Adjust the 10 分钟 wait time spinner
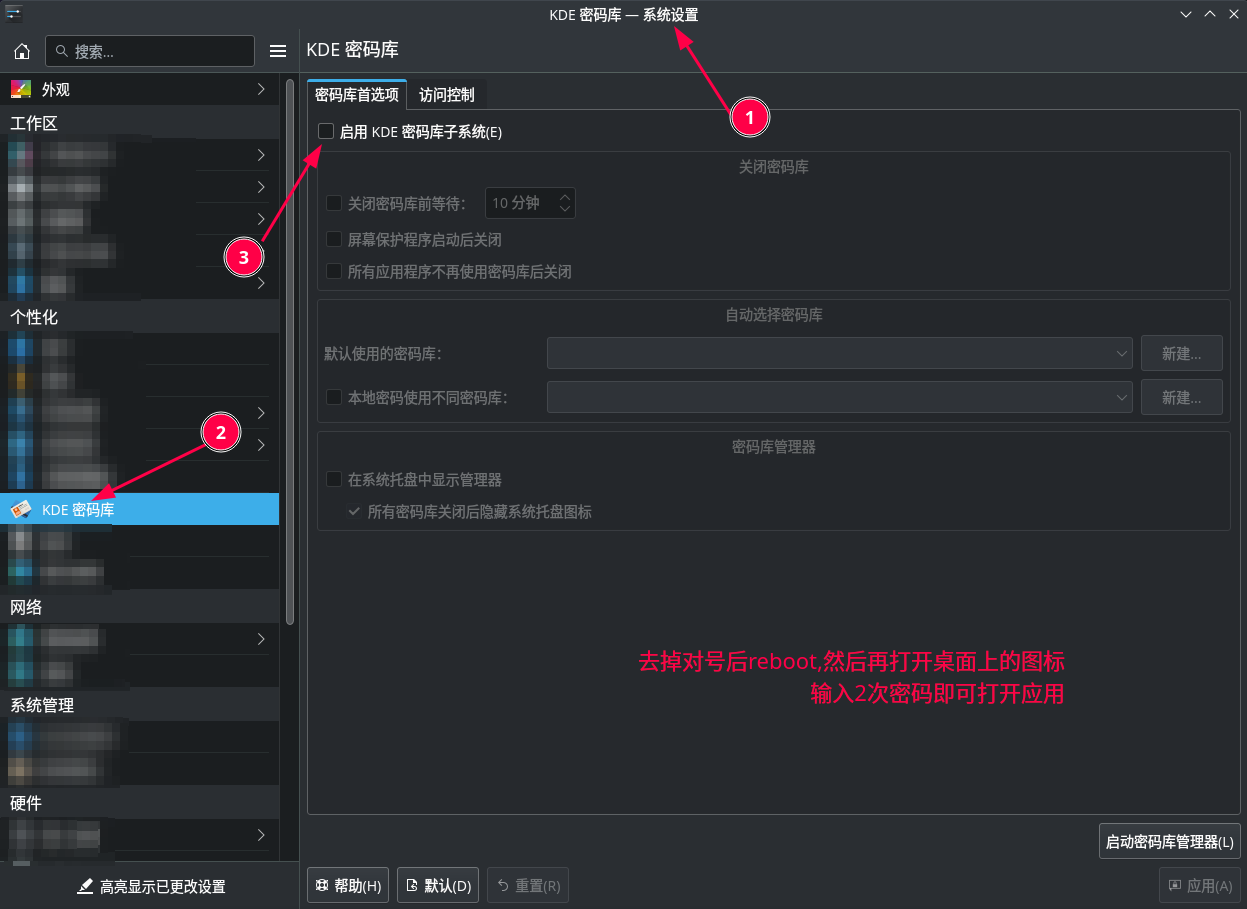The width and height of the screenshot is (1247, 909). tap(530, 203)
